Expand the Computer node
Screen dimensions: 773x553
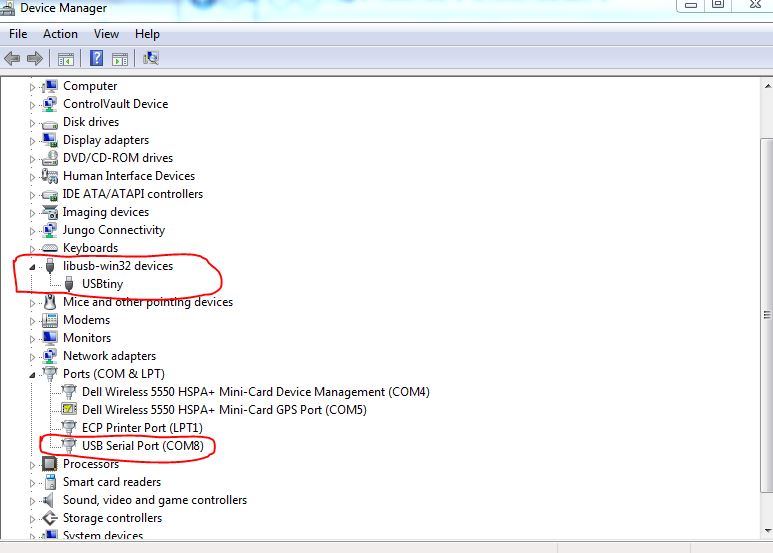click(x=33, y=87)
